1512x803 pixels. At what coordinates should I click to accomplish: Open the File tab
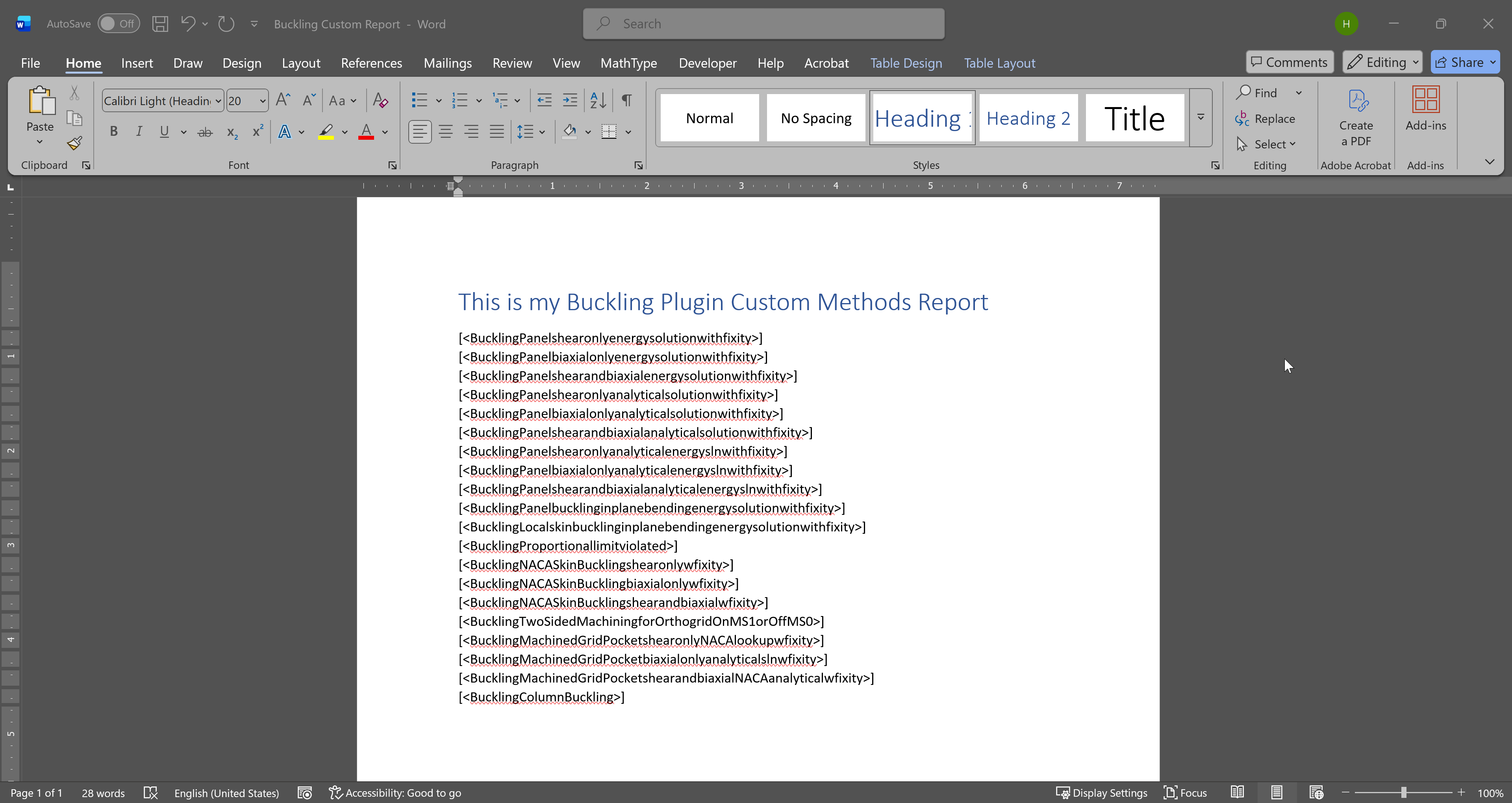pyautogui.click(x=31, y=63)
